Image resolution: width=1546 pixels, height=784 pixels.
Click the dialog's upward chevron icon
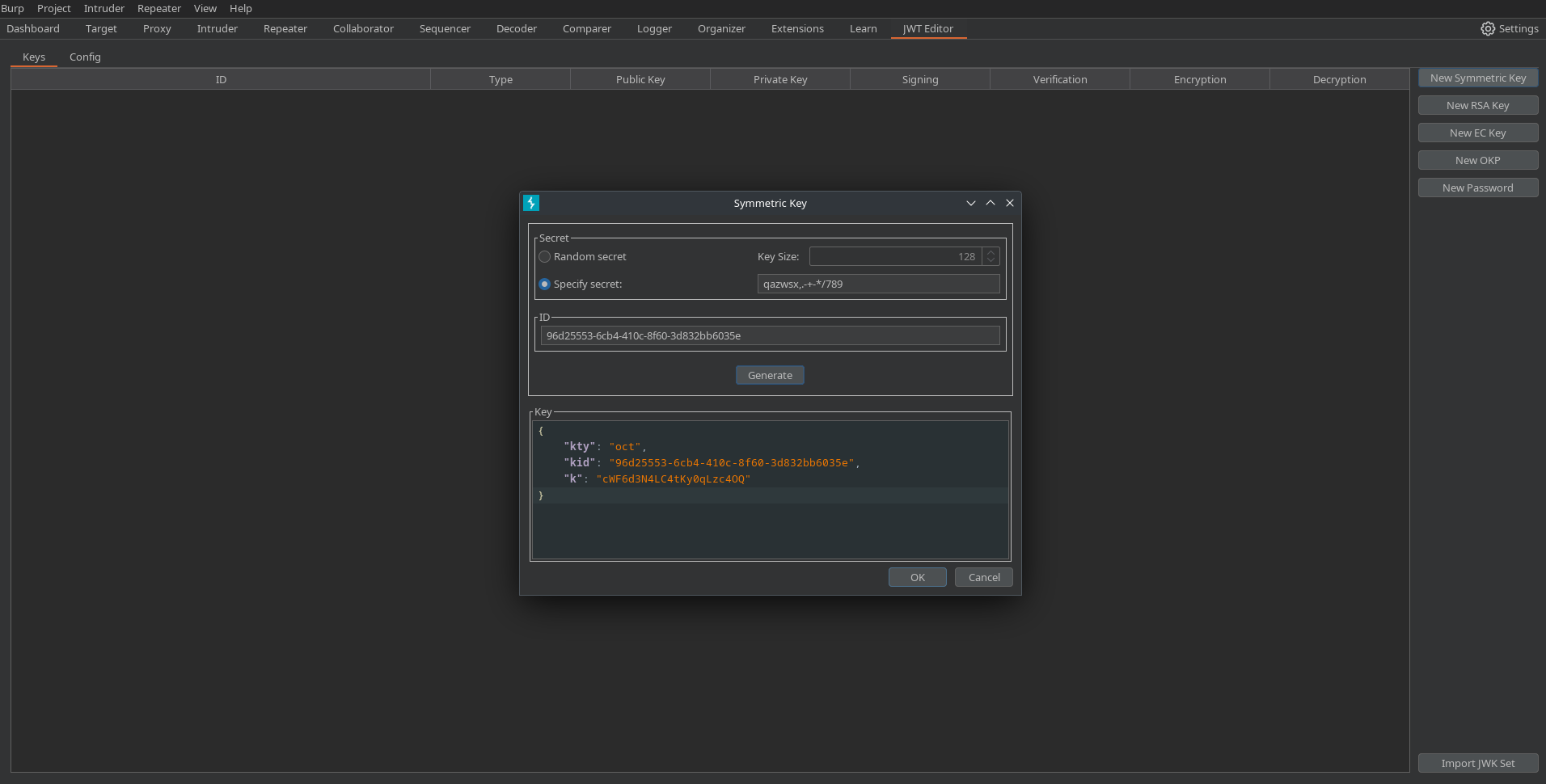[990, 203]
